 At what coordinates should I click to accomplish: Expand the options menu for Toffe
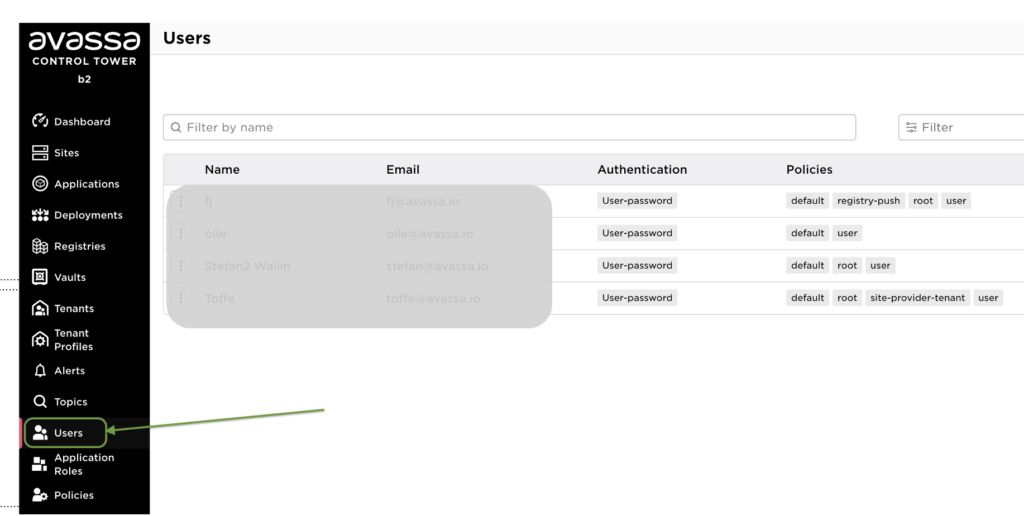[x=181, y=298]
